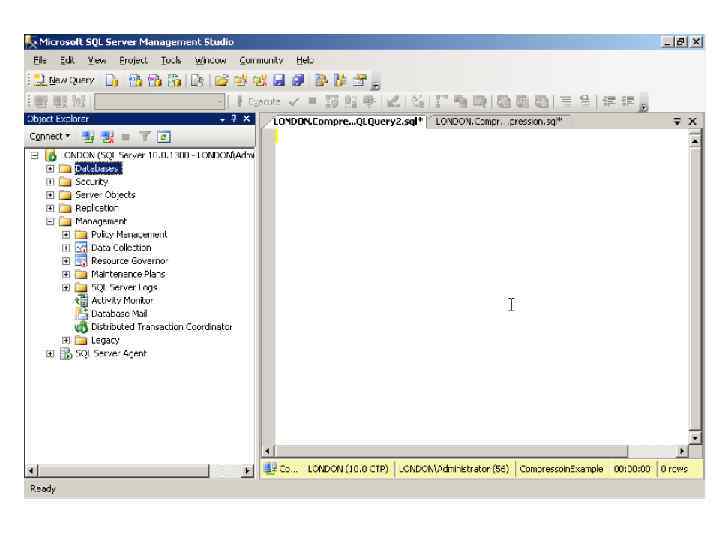This screenshot has width=720, height=540.
Task: Click inside the blank query editor area
Action: click(x=481, y=287)
